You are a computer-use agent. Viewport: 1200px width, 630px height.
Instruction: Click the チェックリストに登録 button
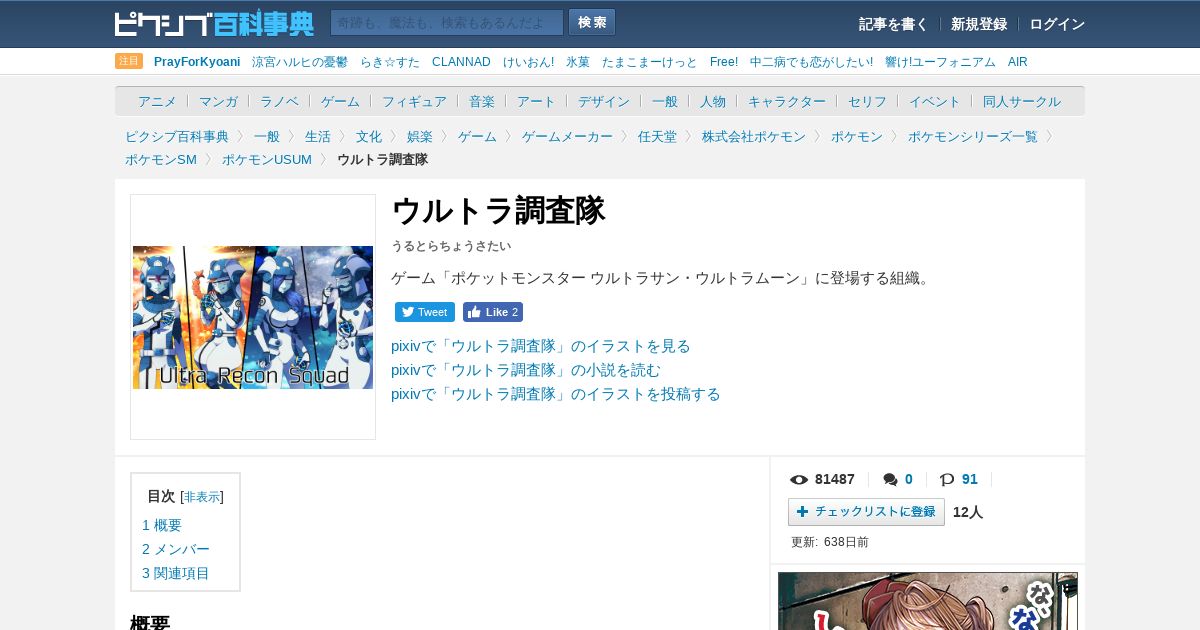[866, 512]
